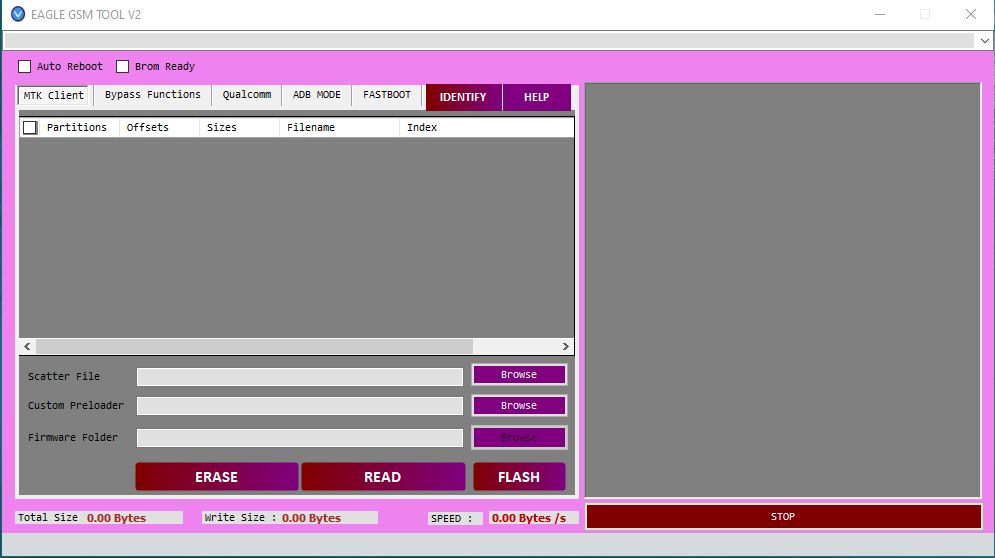Open the FASTBOOT tab
Image resolution: width=995 pixels, height=558 pixels.
point(386,95)
